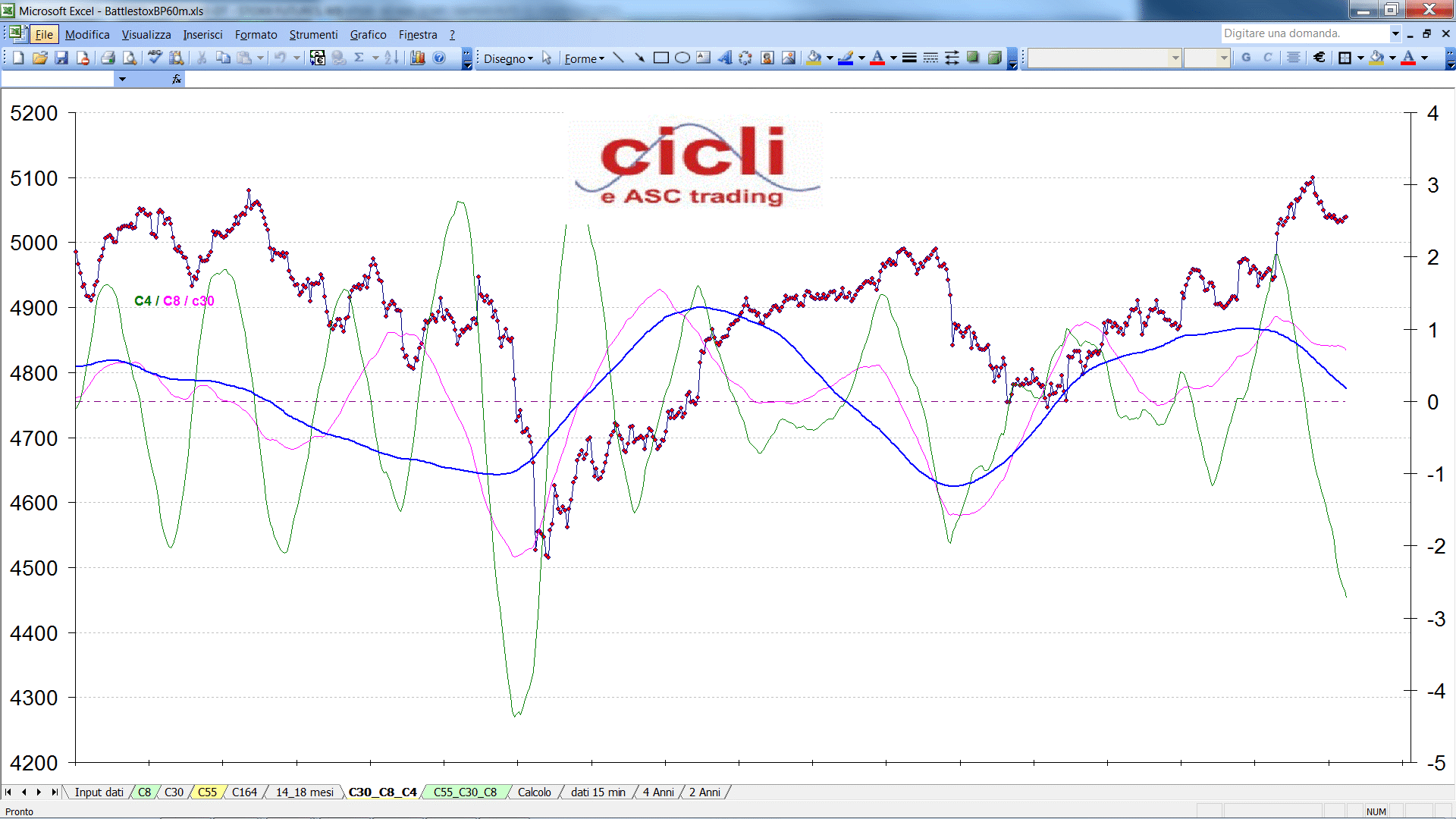1456x819 pixels.
Task: Switch to the C55_C30_C8 sheet tab
Action: point(465,792)
